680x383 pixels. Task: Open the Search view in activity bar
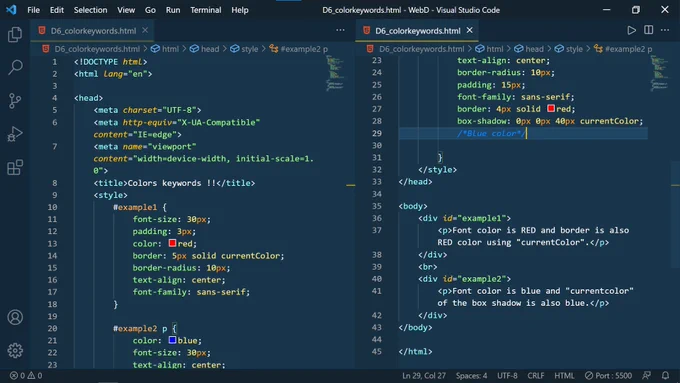coord(15,67)
